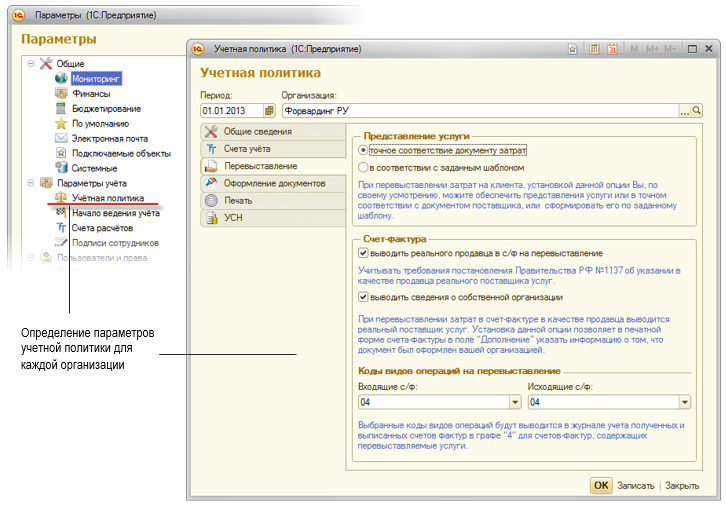Click the Счета расчётов account icon

pos(61,227)
